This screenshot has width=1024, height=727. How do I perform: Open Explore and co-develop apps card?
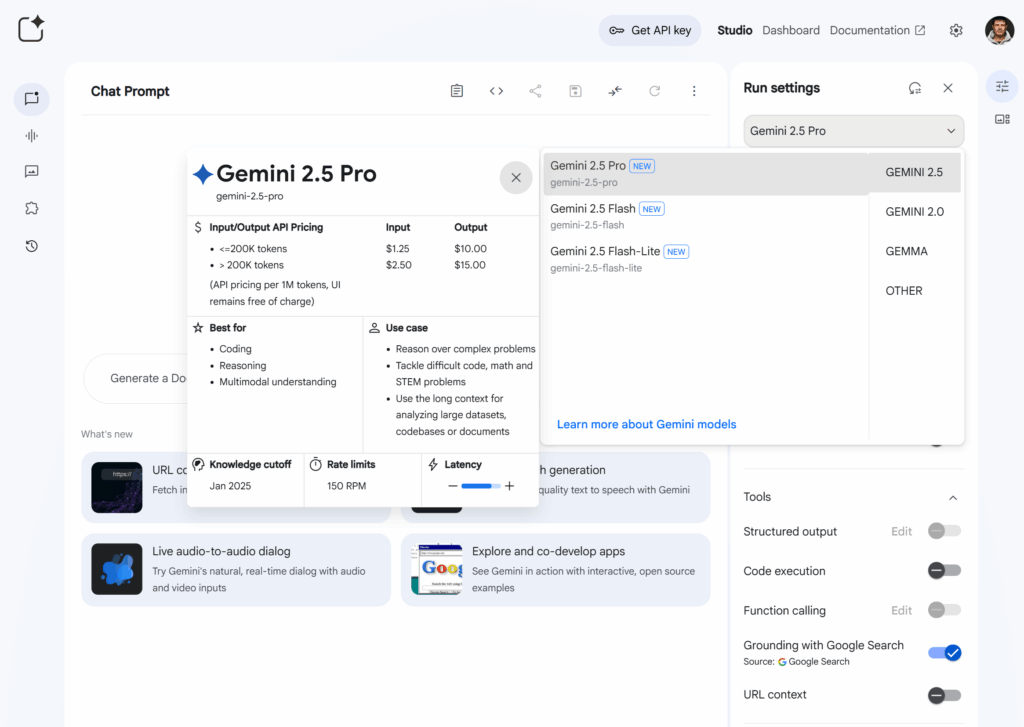click(556, 570)
